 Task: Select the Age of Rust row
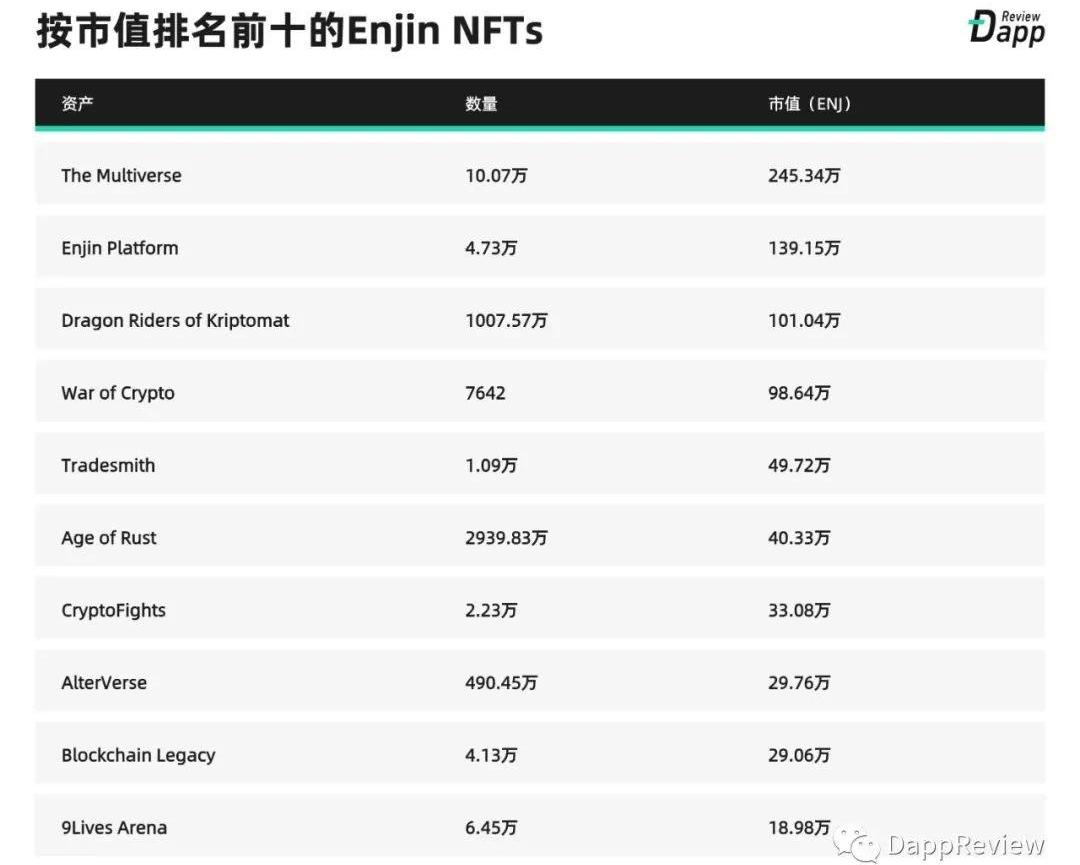point(109,538)
